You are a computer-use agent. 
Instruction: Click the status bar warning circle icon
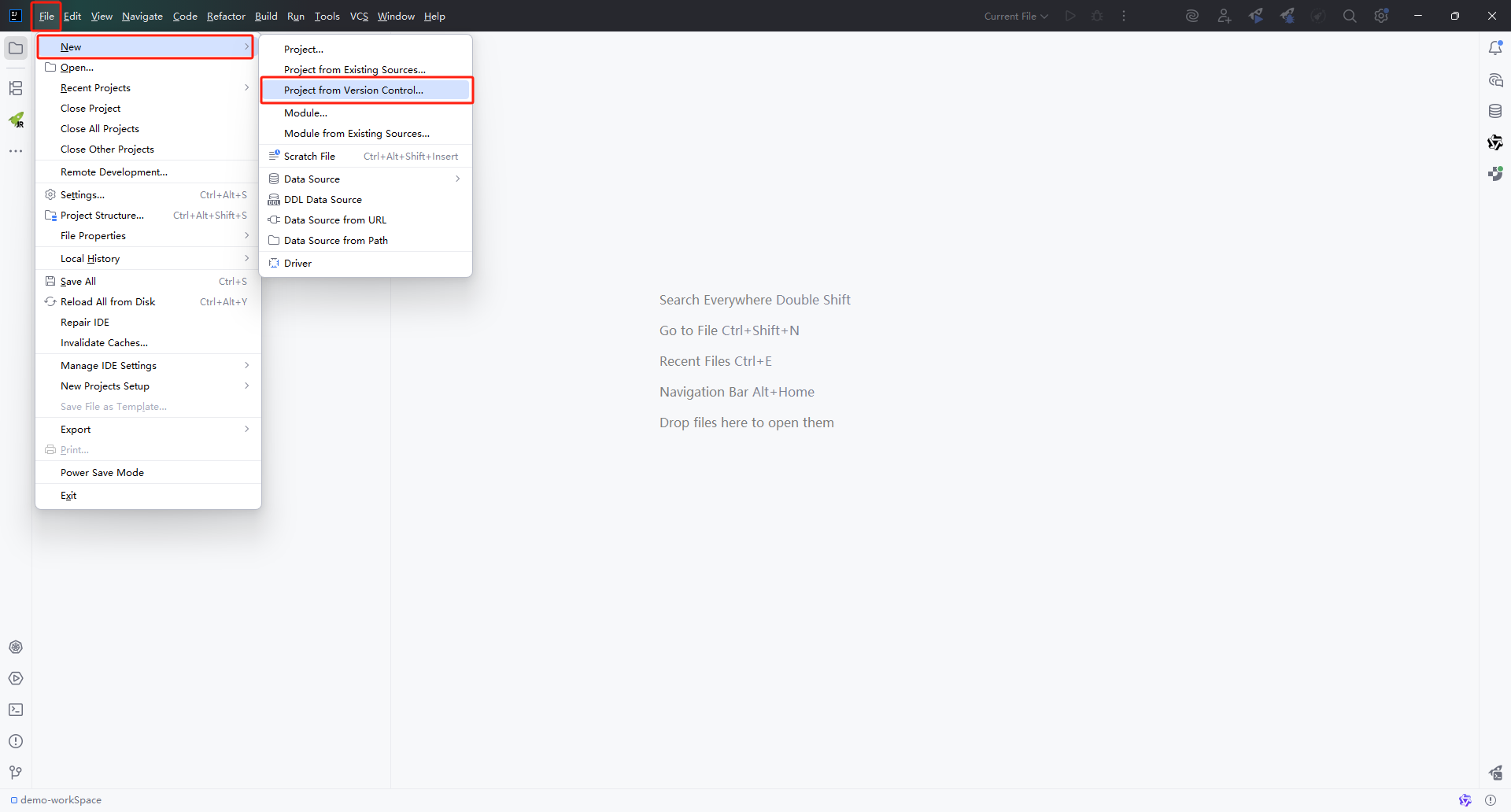[1491, 800]
